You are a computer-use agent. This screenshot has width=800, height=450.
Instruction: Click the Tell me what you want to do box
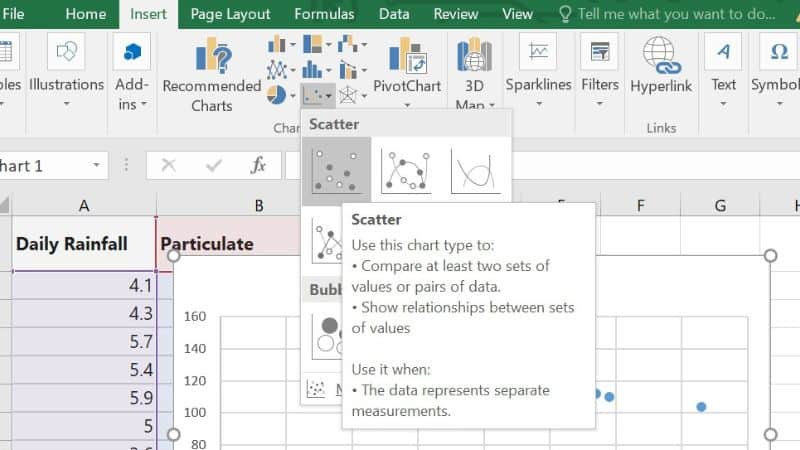pyautogui.click(x=667, y=14)
